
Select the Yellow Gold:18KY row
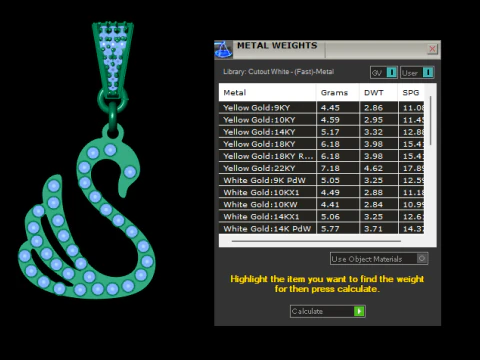coord(322,144)
